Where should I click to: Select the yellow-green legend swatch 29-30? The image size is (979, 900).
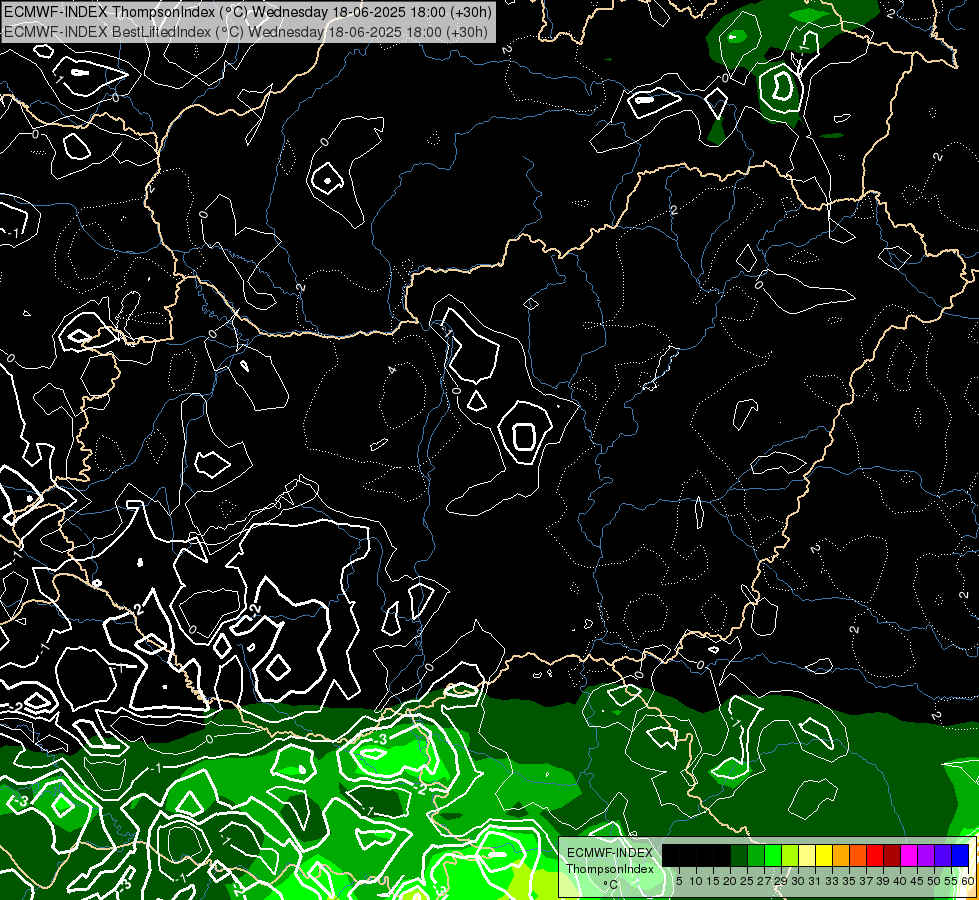[x=790, y=855]
